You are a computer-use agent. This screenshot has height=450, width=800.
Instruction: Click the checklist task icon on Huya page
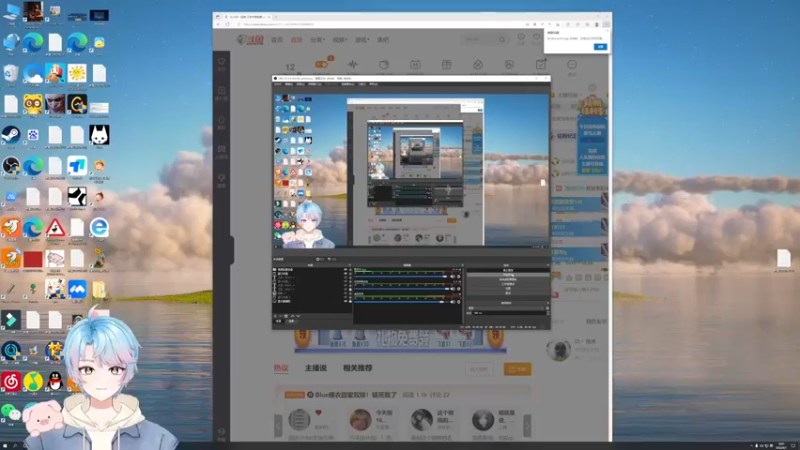541,64
